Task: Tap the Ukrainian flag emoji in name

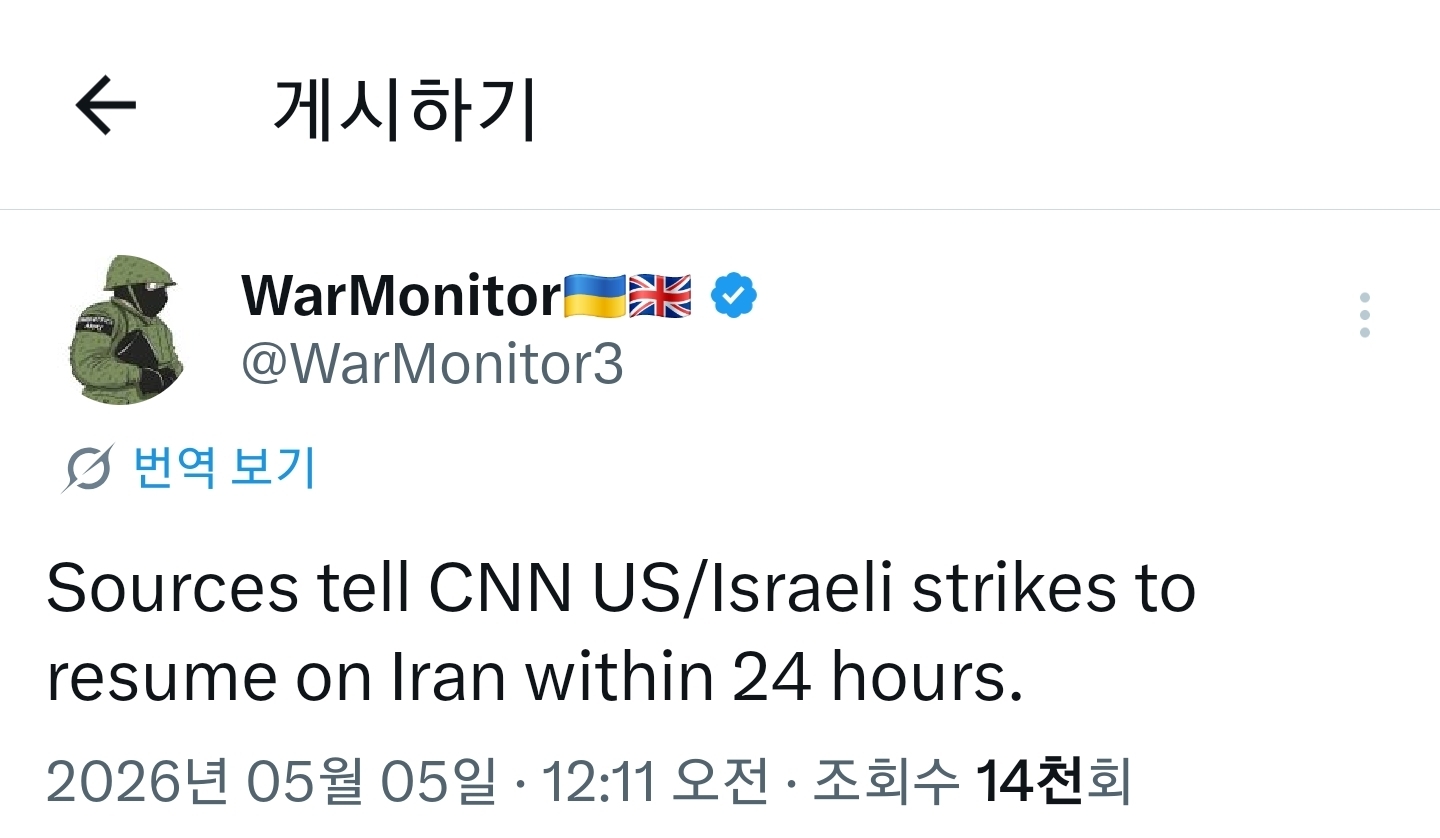Action: tap(594, 296)
